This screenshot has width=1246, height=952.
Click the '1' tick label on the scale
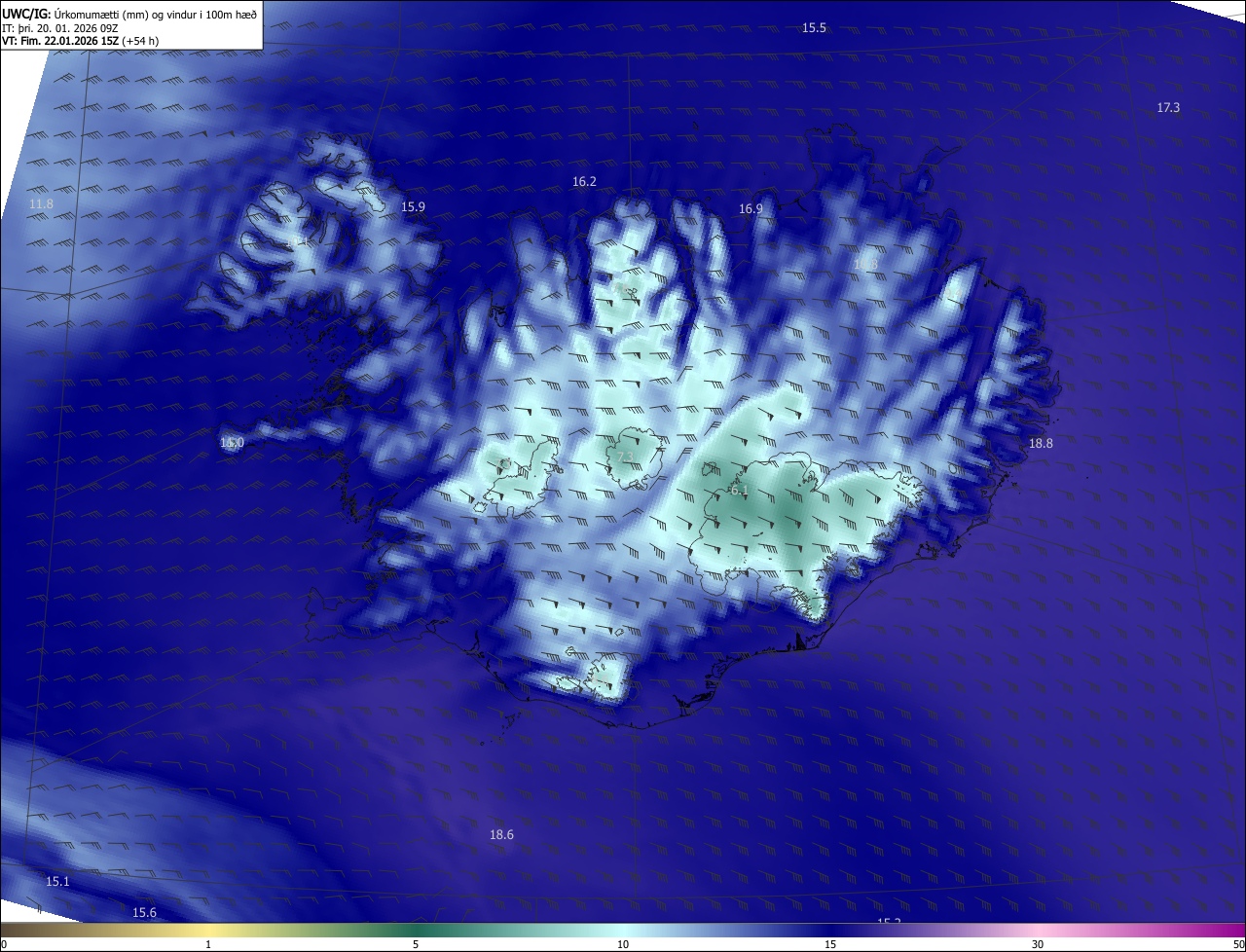point(208,945)
